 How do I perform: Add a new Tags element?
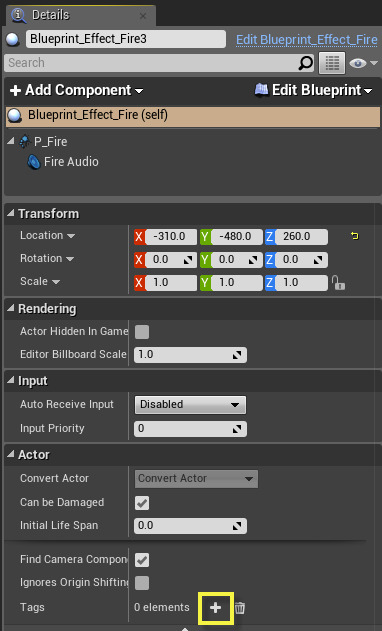tap(216, 608)
